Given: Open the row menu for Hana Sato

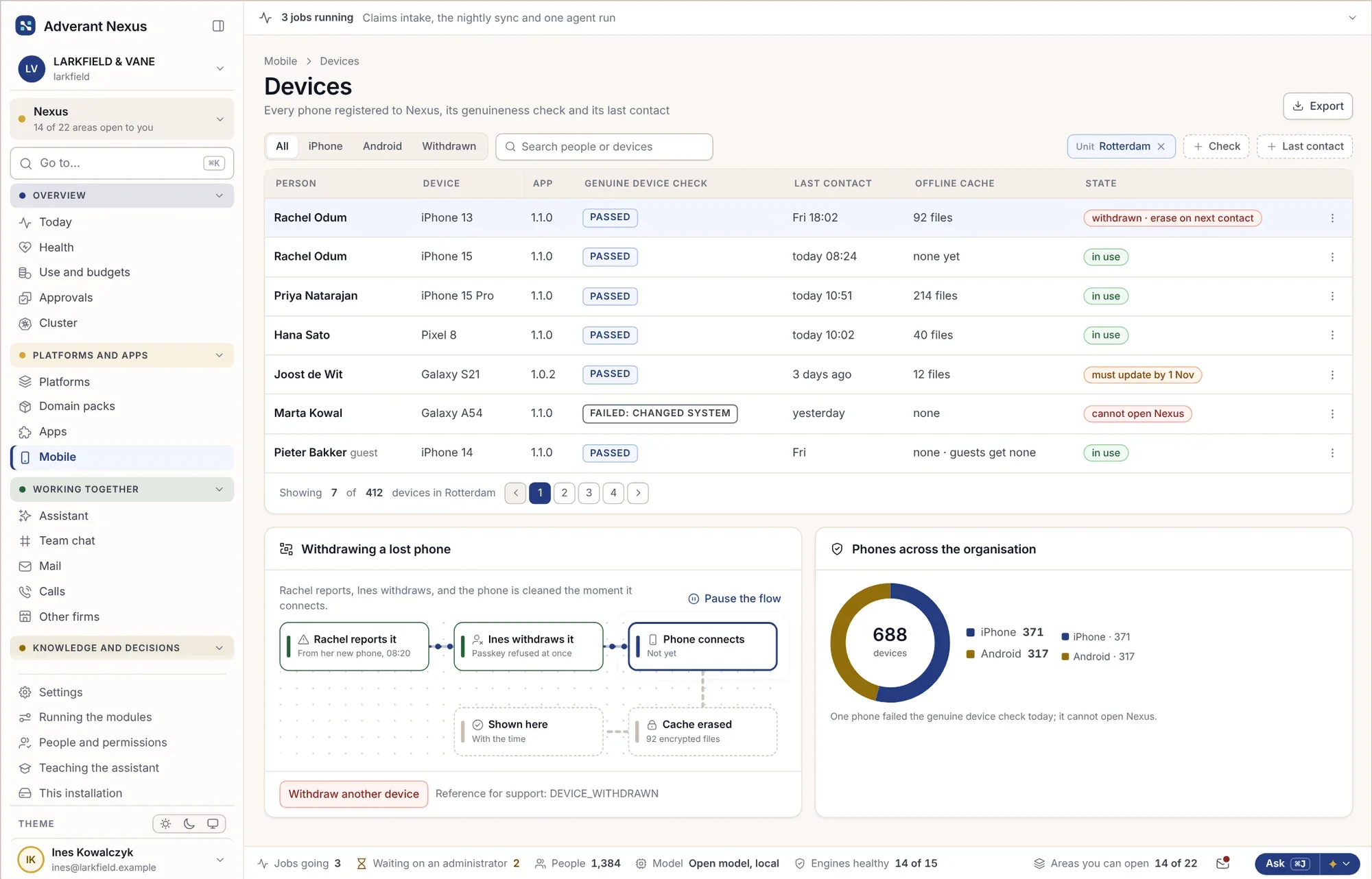Looking at the screenshot, I should (x=1332, y=335).
